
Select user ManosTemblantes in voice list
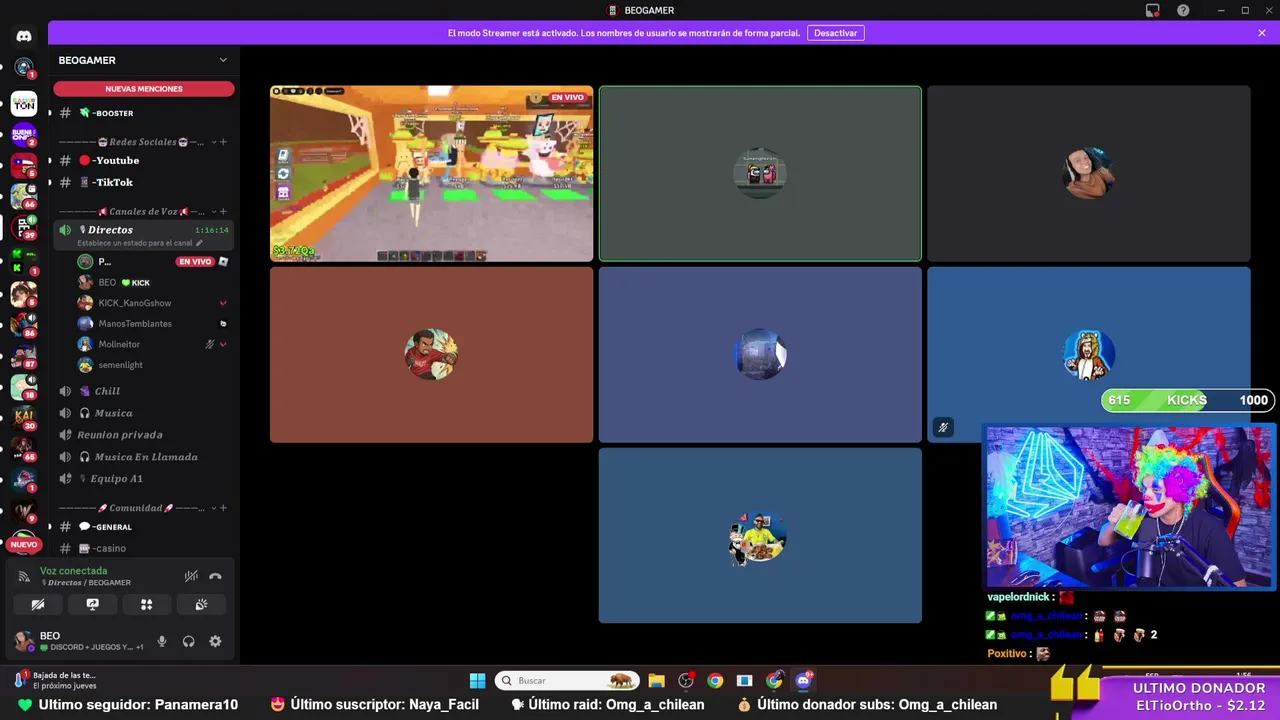pos(153,324)
